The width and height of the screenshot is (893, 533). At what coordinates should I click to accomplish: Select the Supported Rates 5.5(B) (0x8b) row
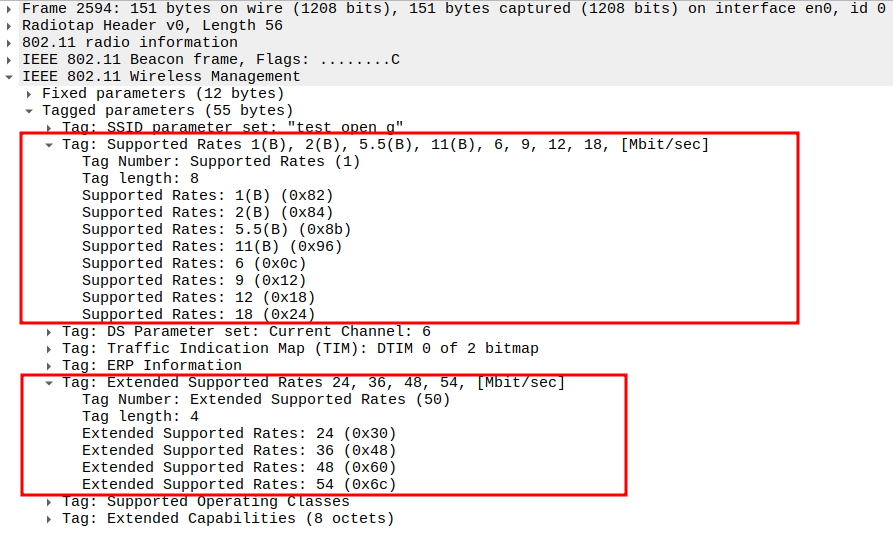pyautogui.click(x=216, y=229)
